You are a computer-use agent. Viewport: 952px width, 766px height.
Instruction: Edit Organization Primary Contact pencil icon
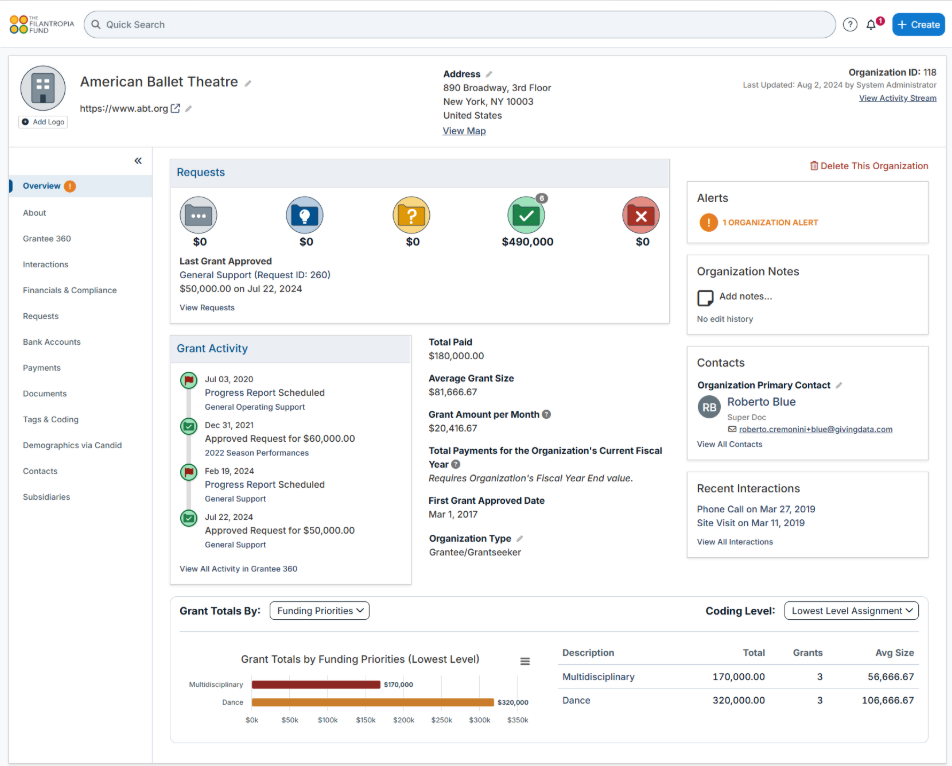(x=838, y=385)
